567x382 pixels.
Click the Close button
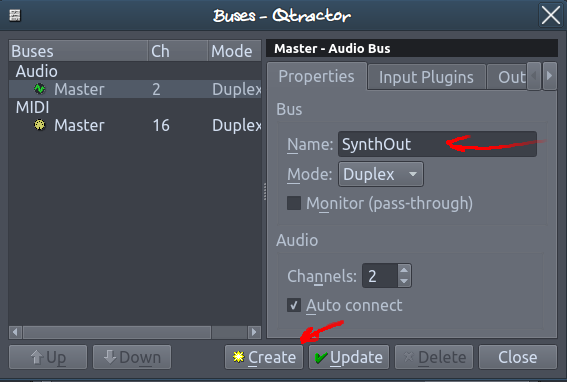point(517,357)
